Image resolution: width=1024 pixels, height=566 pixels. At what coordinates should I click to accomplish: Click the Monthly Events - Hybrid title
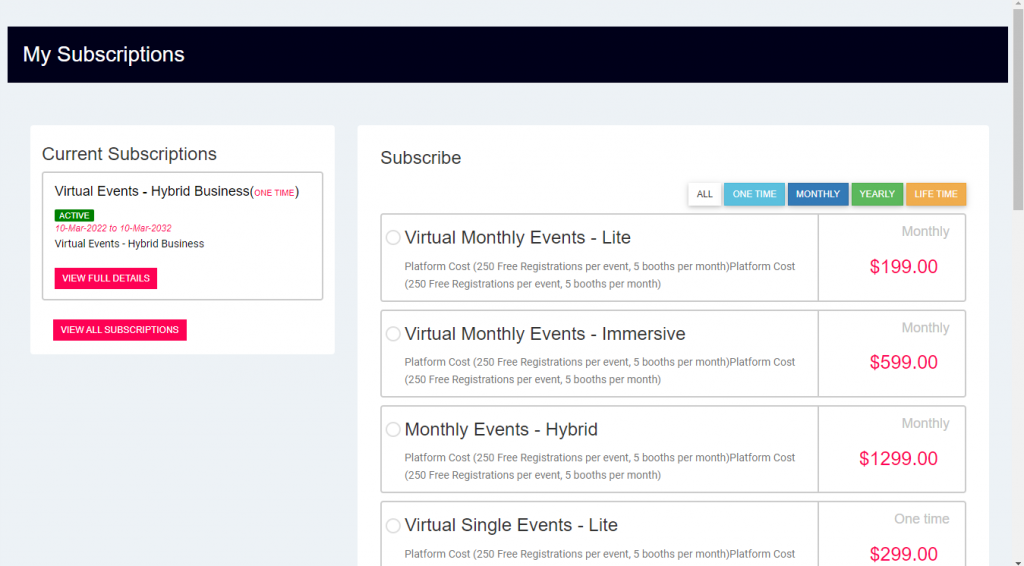click(x=501, y=430)
